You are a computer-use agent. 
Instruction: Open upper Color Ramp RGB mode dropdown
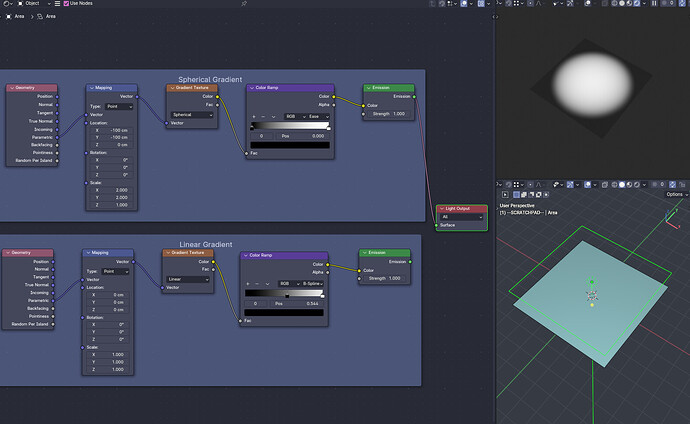point(295,117)
